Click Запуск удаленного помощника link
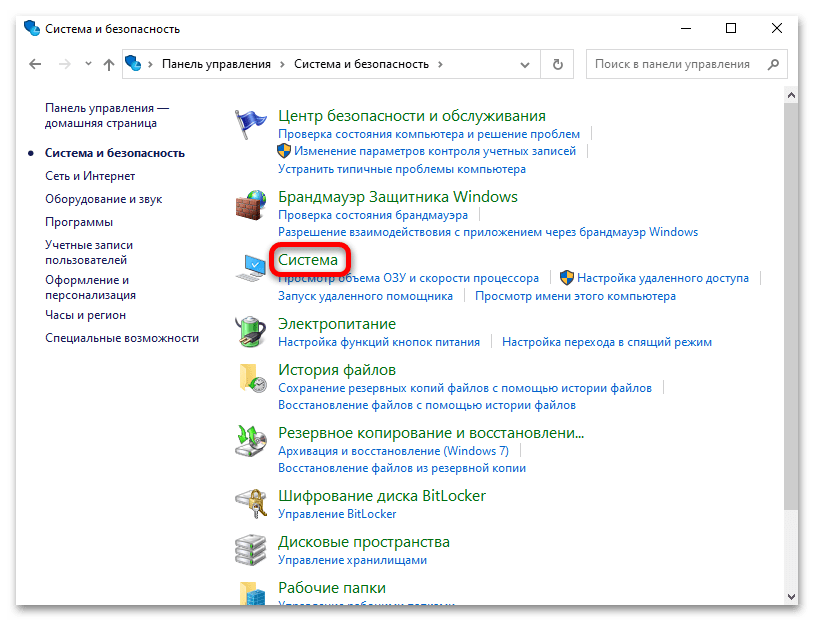 (x=365, y=296)
